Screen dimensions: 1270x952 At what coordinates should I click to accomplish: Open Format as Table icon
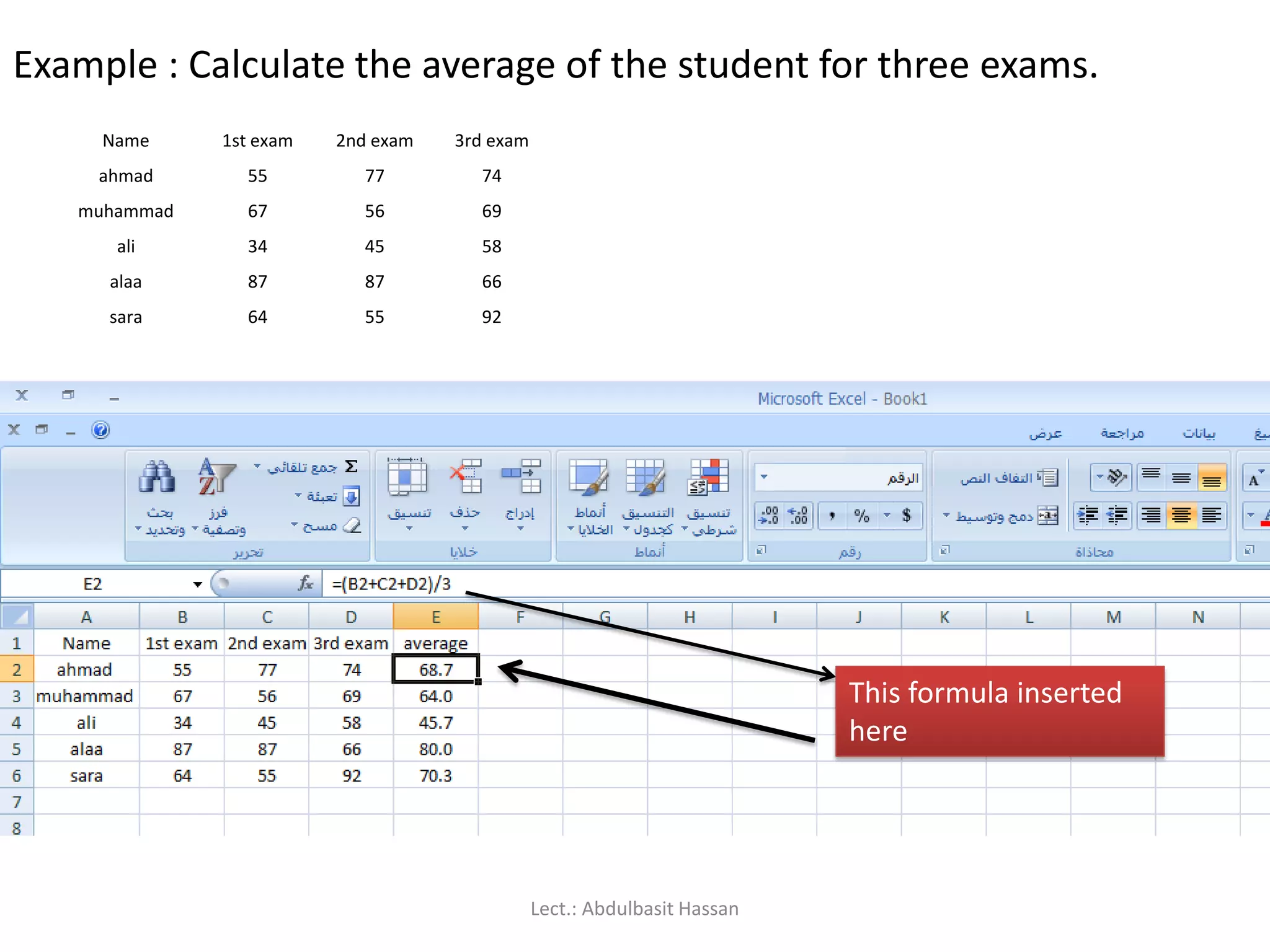(x=645, y=477)
